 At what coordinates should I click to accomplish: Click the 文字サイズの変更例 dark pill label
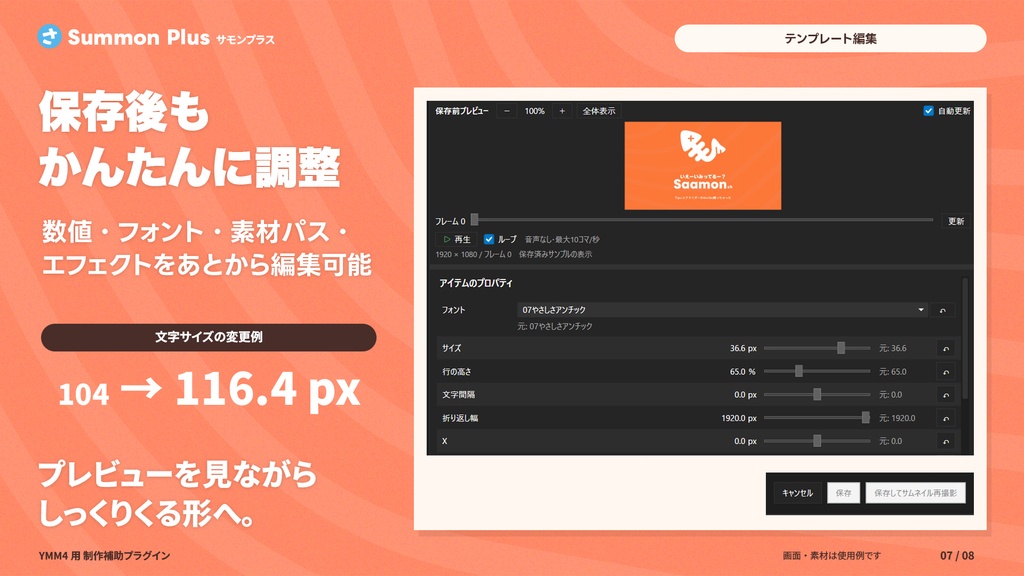pos(208,338)
